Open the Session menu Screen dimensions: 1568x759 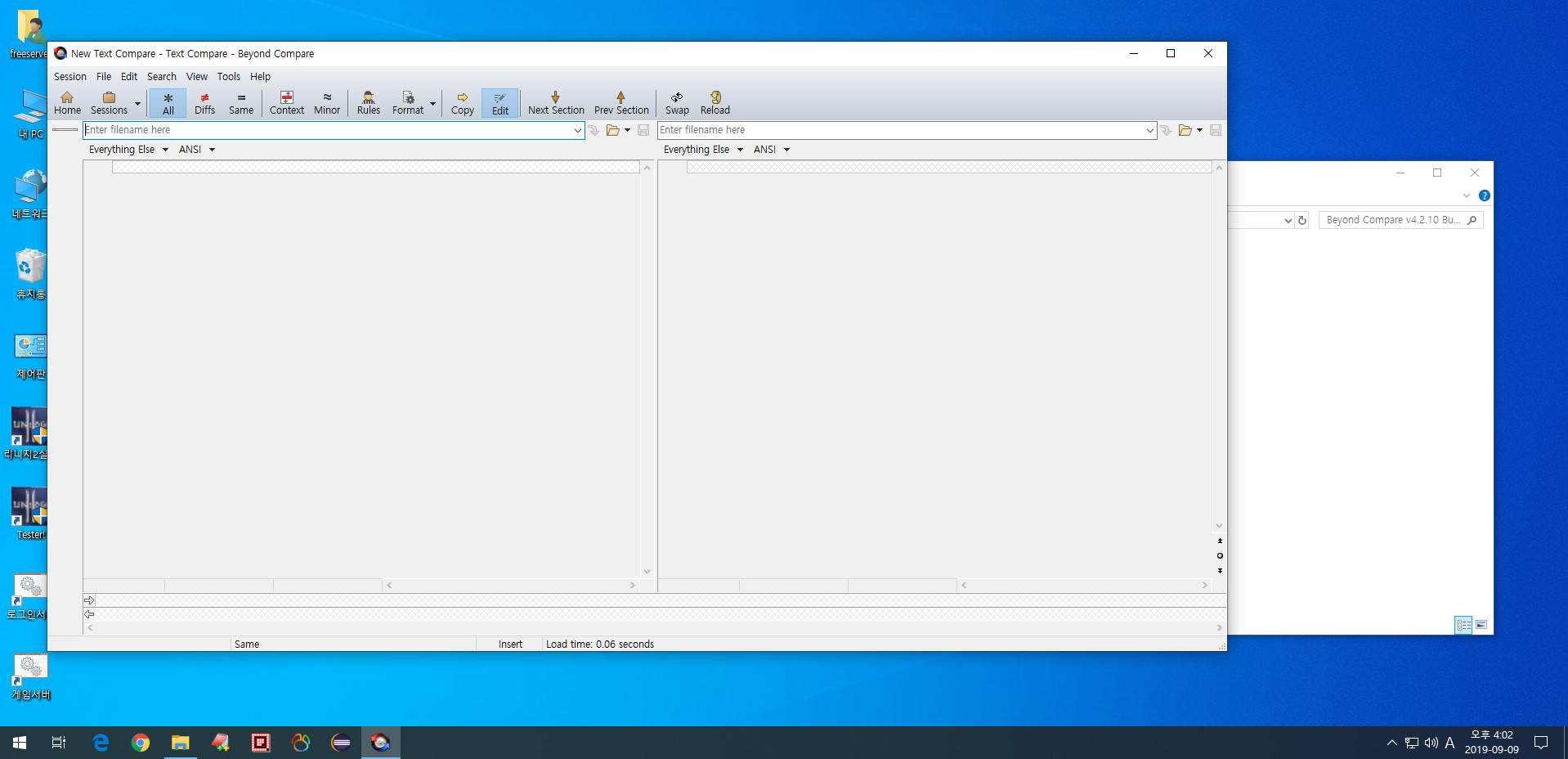coord(70,76)
